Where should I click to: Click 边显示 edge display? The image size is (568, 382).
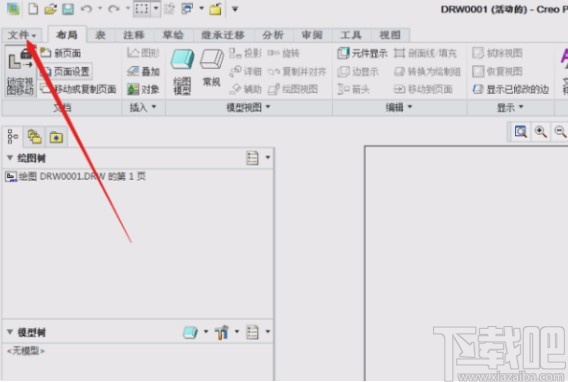[358, 71]
